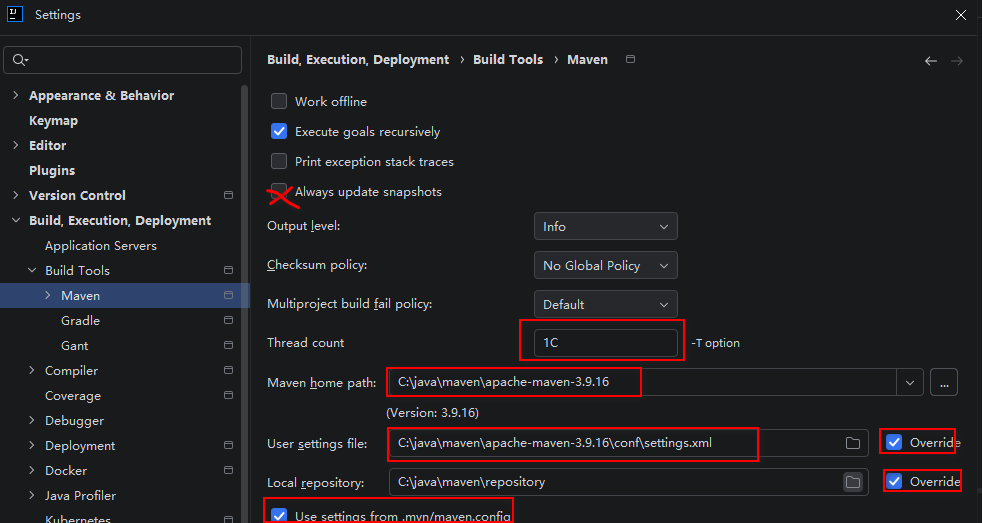Screen dimensions: 982x523
Task: Open the Plugins settings page
Action: (52, 170)
